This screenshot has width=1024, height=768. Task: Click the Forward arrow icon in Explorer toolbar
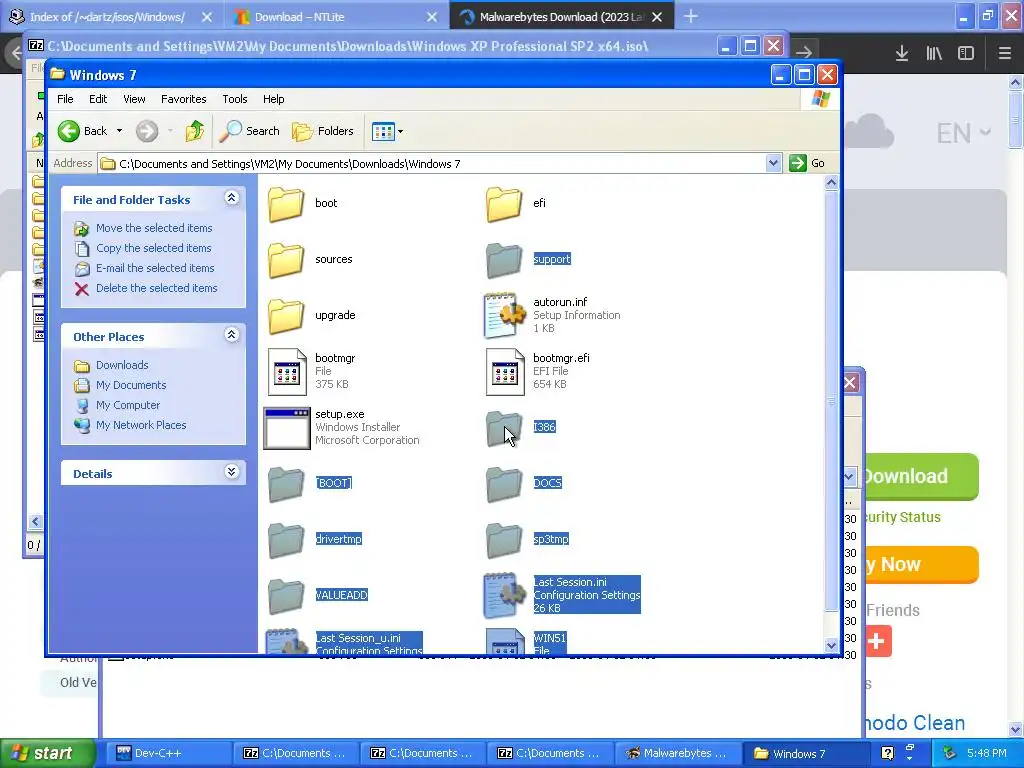click(147, 131)
